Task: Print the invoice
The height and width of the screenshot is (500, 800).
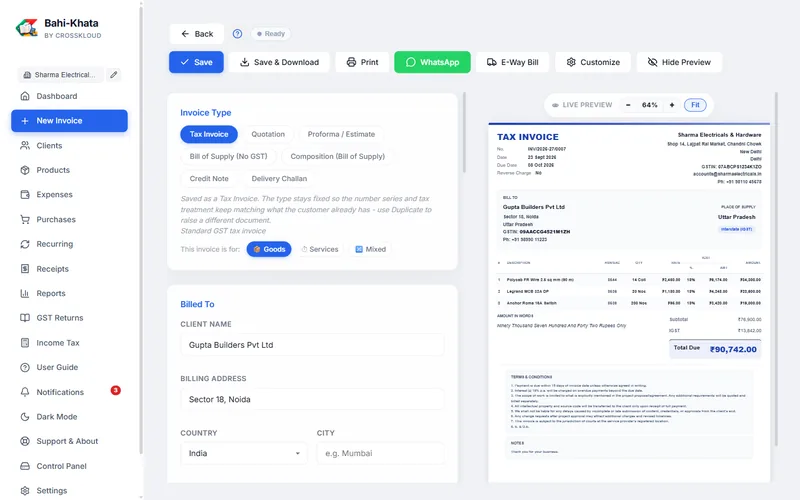Action: click(362, 62)
